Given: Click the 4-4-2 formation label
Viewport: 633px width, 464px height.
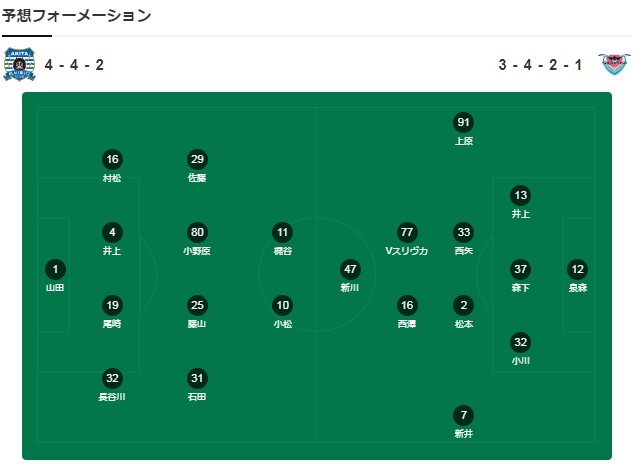Looking at the screenshot, I should [x=74, y=65].
